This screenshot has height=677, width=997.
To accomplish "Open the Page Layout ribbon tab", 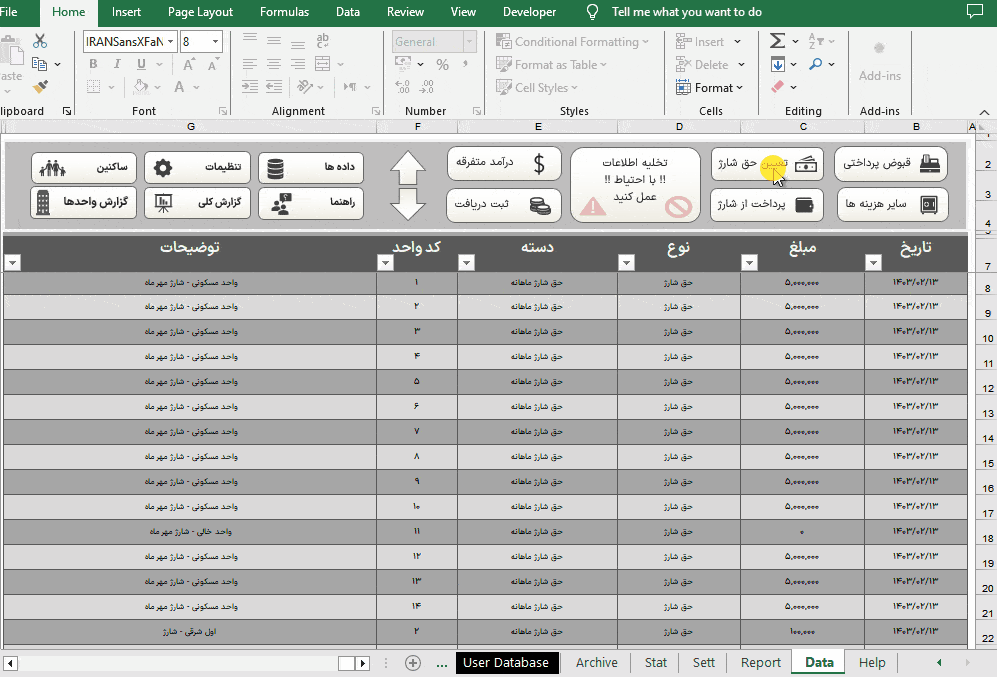I will point(200,12).
